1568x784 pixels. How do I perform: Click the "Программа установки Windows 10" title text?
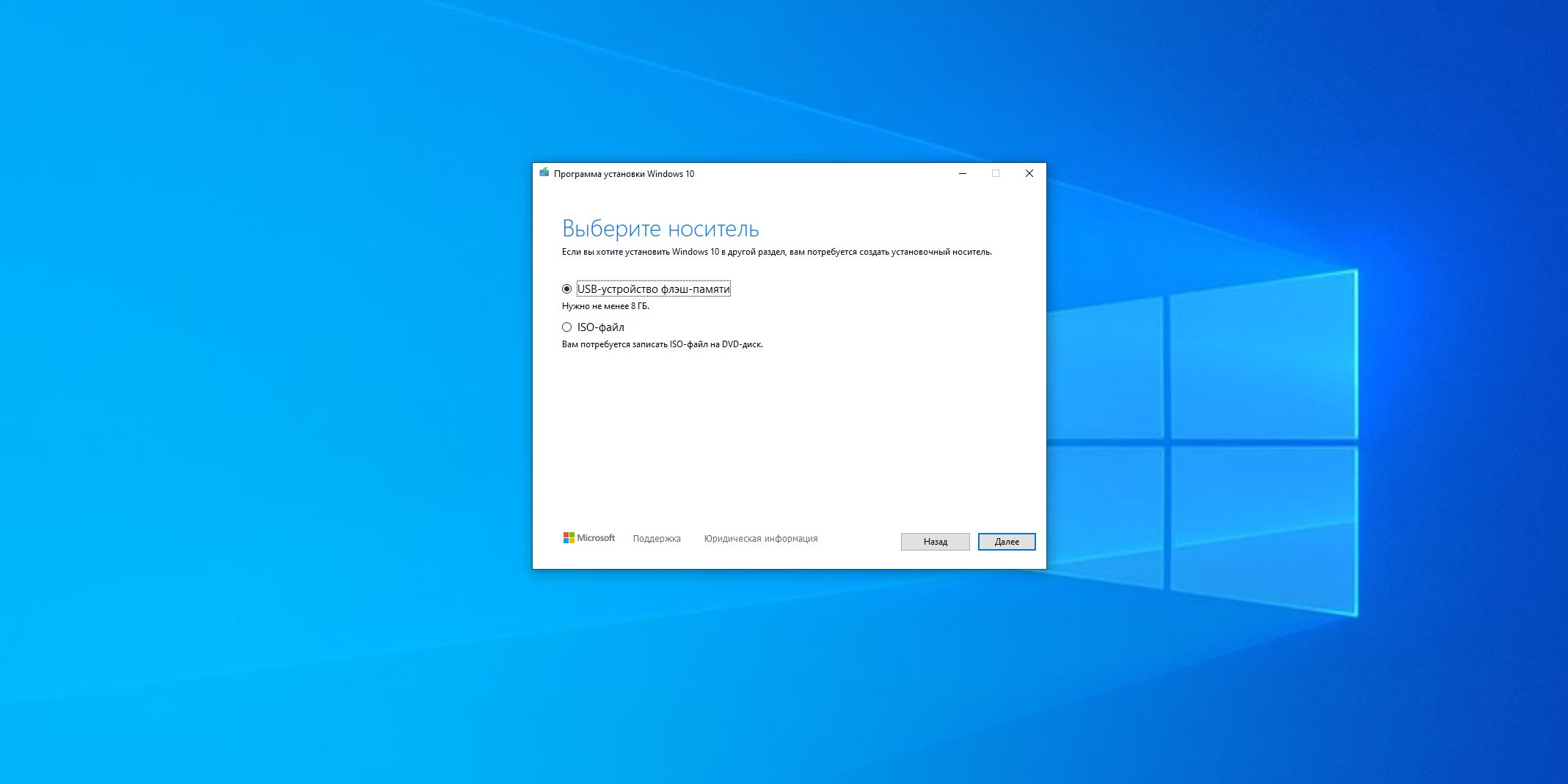click(624, 174)
